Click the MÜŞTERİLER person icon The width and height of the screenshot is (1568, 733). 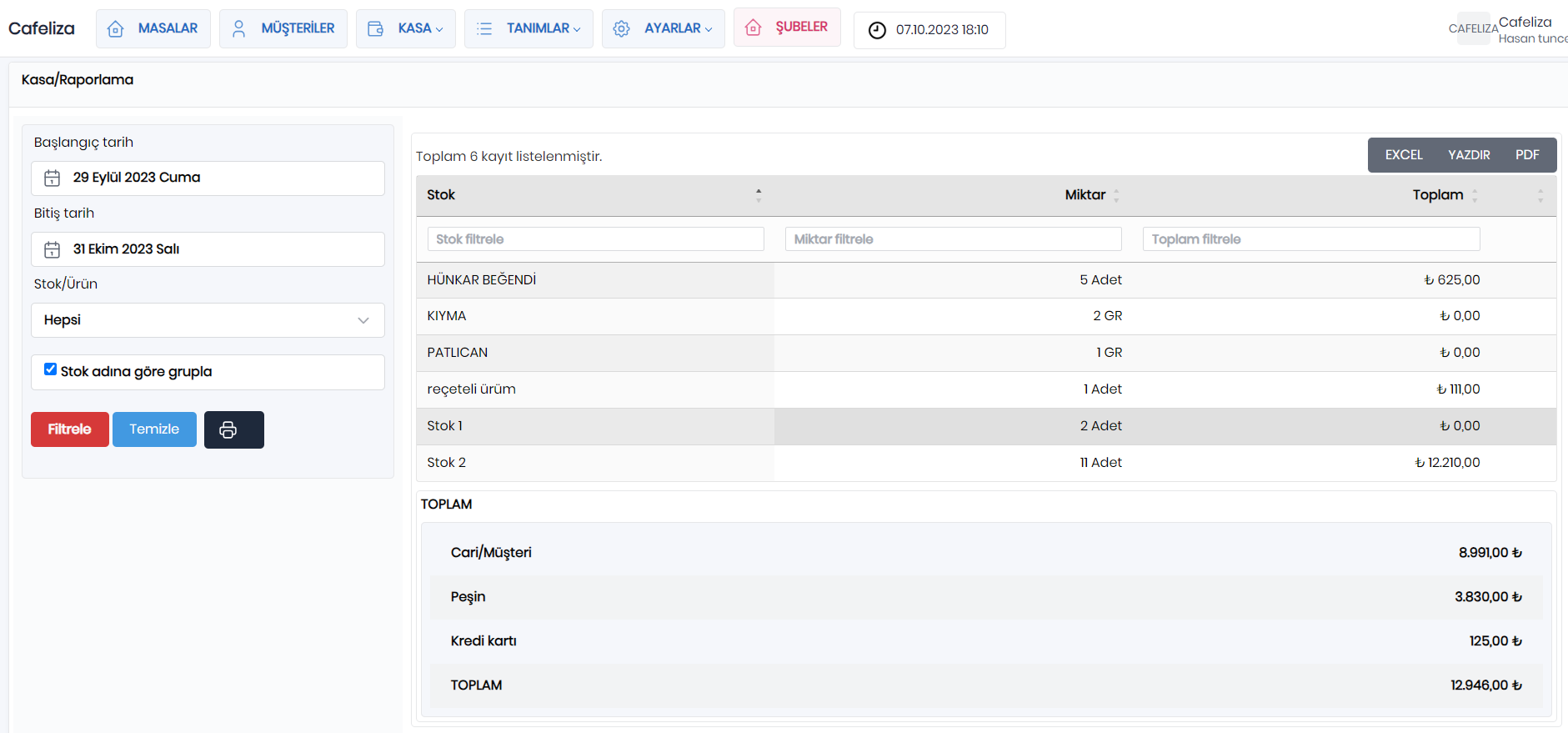tap(239, 29)
